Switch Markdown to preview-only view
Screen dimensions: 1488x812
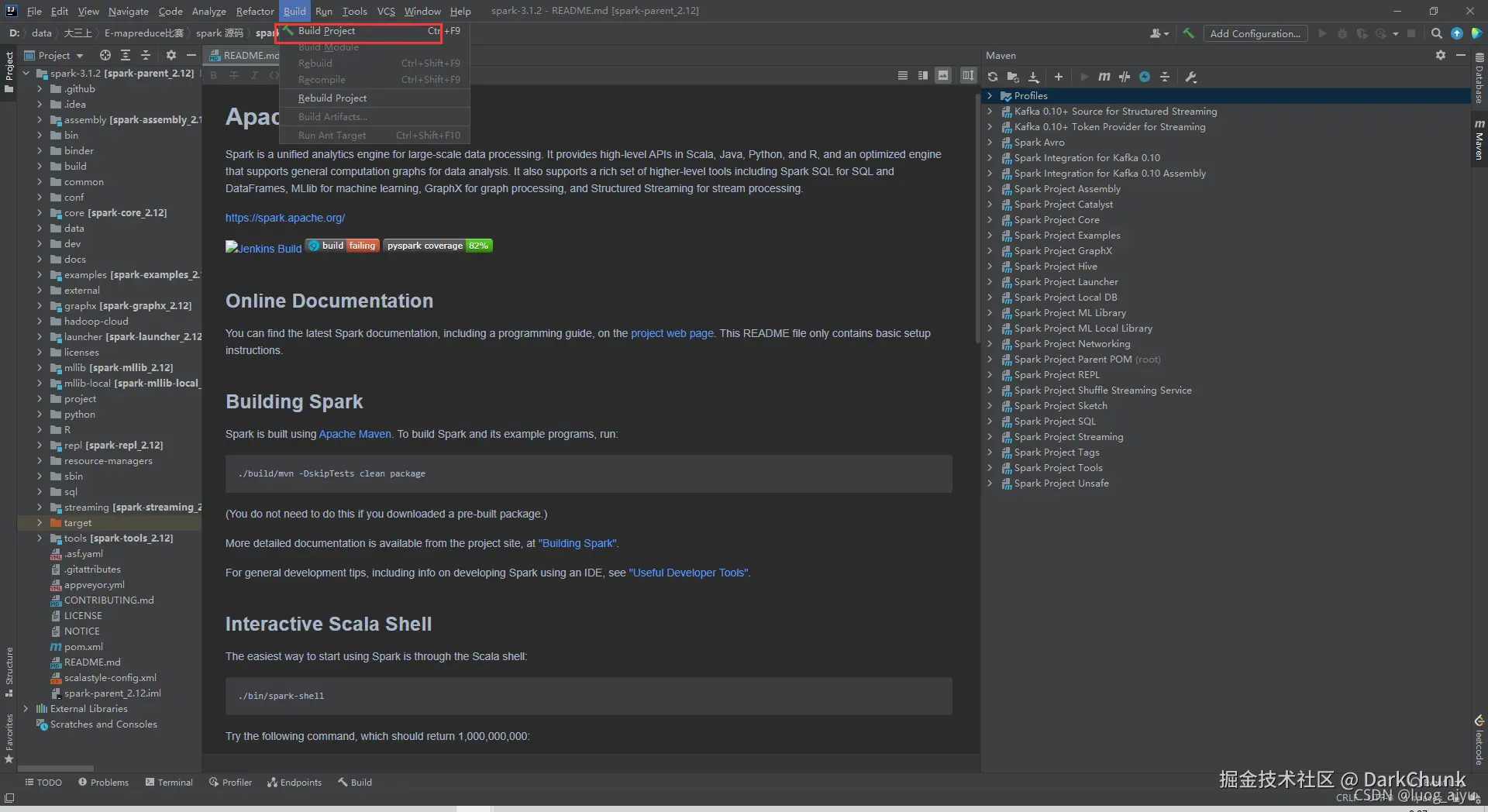click(x=943, y=75)
